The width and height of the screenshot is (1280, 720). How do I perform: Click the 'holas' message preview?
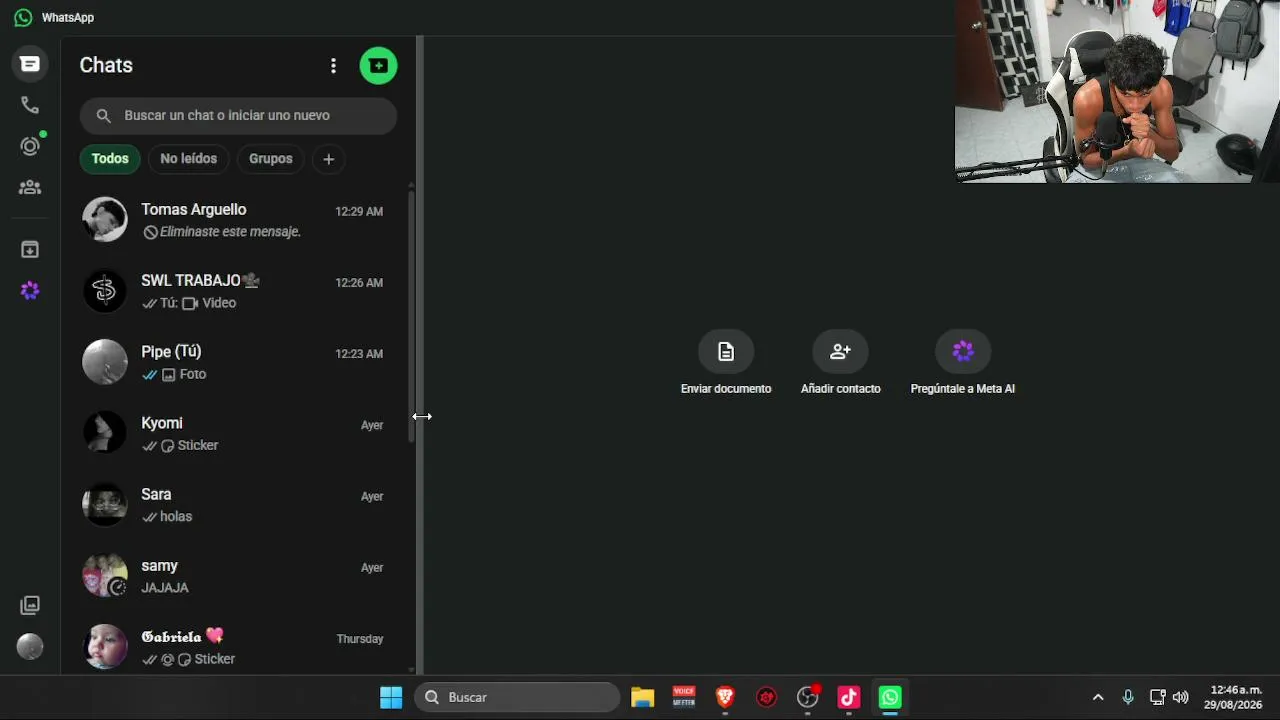point(176,517)
